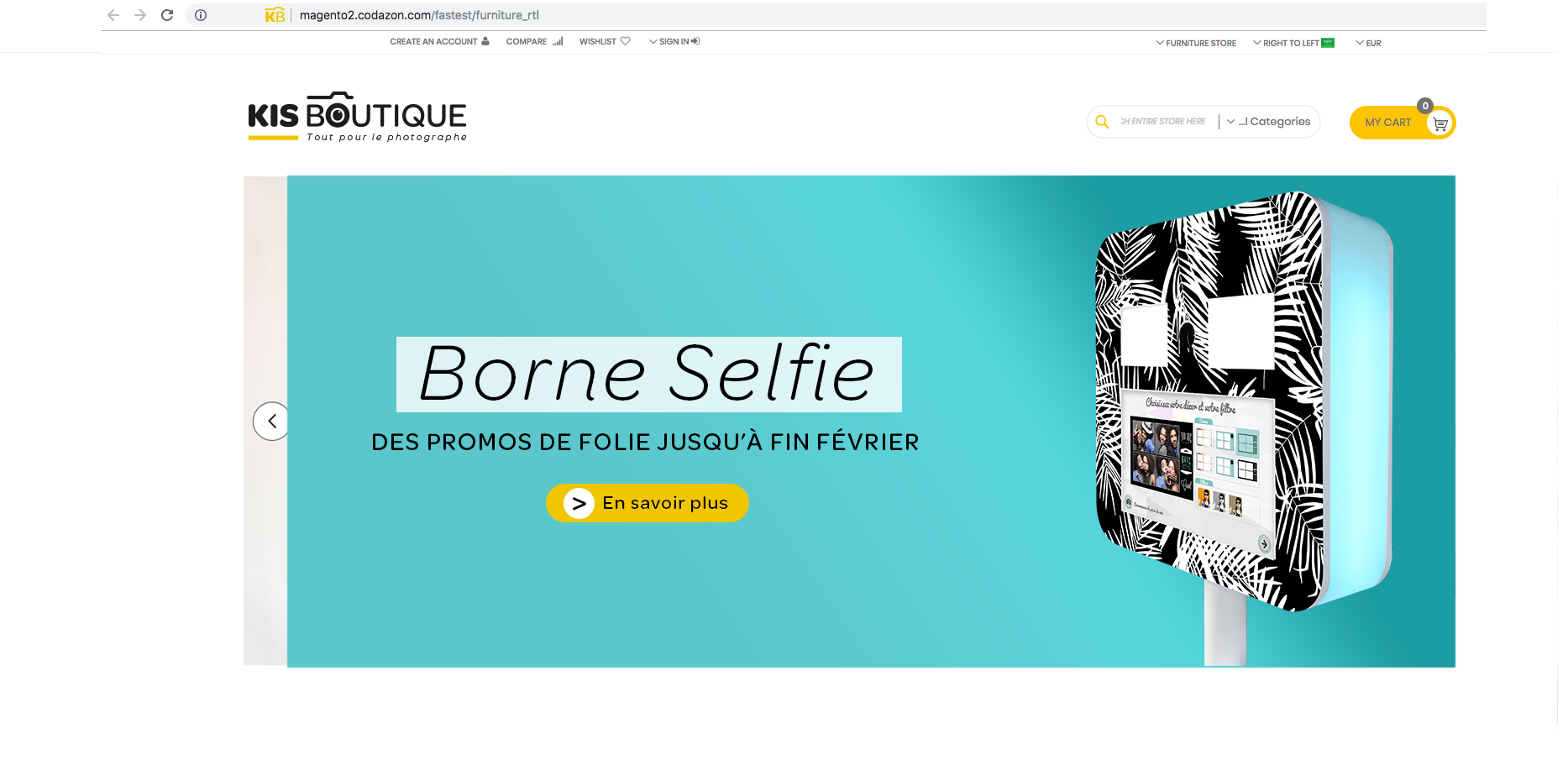Reload the page with refresh icon
1568x760 pixels.
coord(167,15)
